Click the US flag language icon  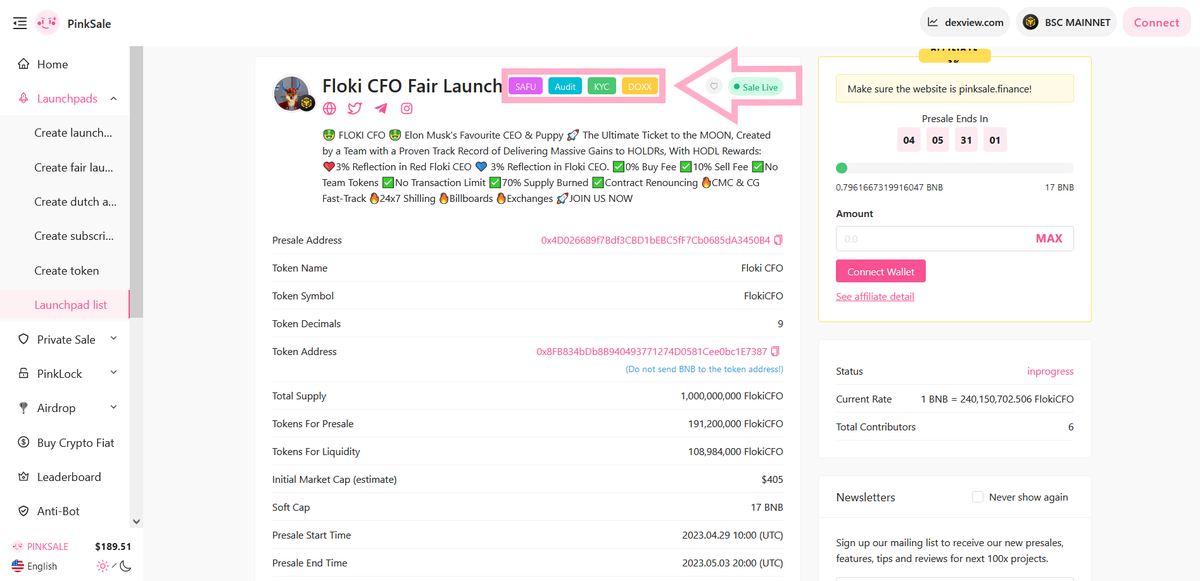coord(18,566)
